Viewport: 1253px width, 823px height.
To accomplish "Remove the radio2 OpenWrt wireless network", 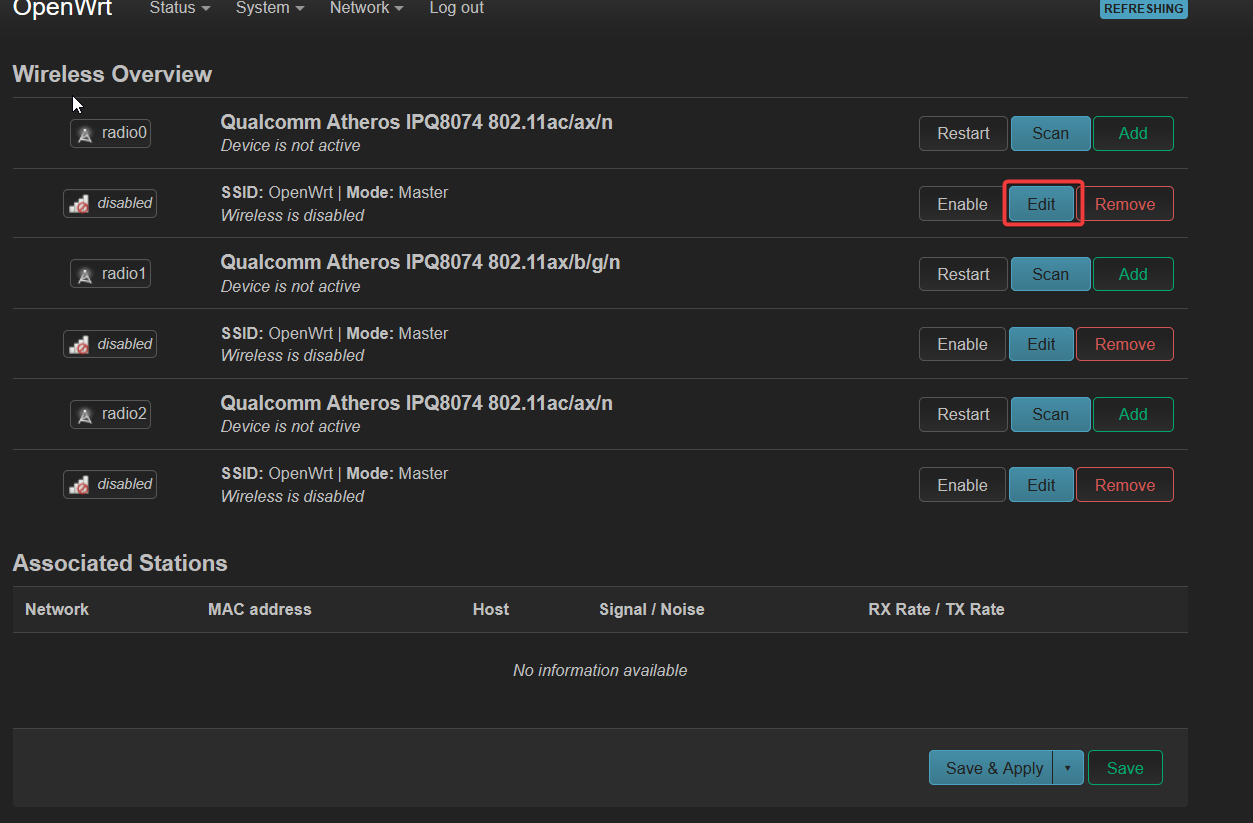I will click(1124, 485).
